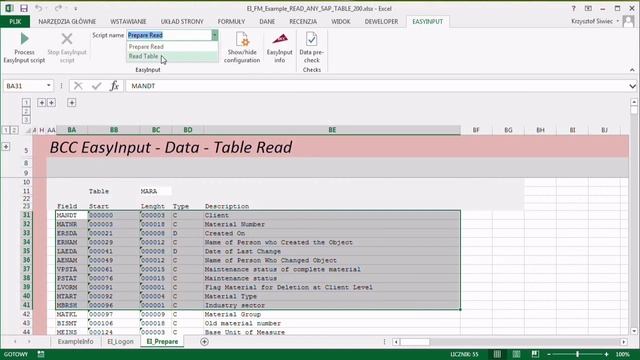Switch to EI_Logon sheet tab
Image resolution: width=640 pixels, height=360 pixels.
pos(120,342)
